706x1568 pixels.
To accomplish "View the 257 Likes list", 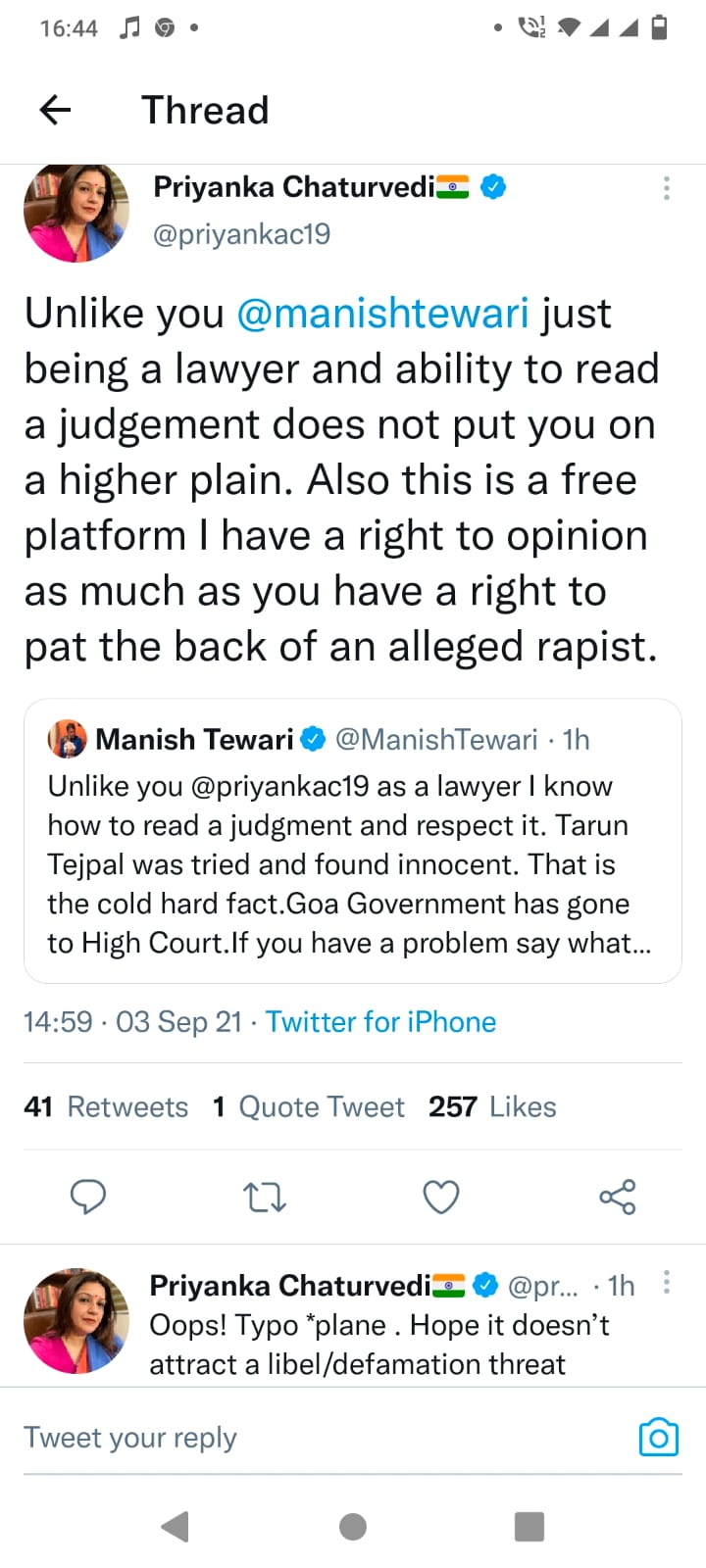I will coord(492,1106).
